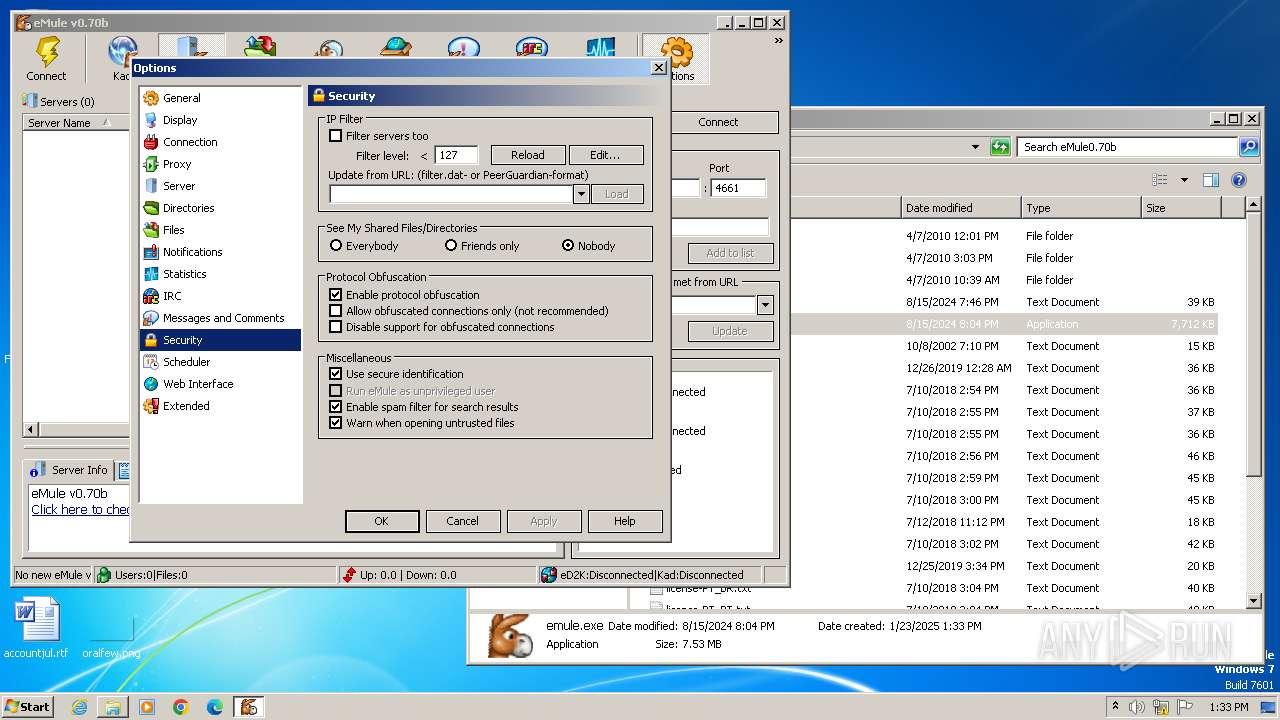The height and width of the screenshot is (720, 1280).
Task: Click Help in the Options dialog
Action: pyautogui.click(x=625, y=521)
